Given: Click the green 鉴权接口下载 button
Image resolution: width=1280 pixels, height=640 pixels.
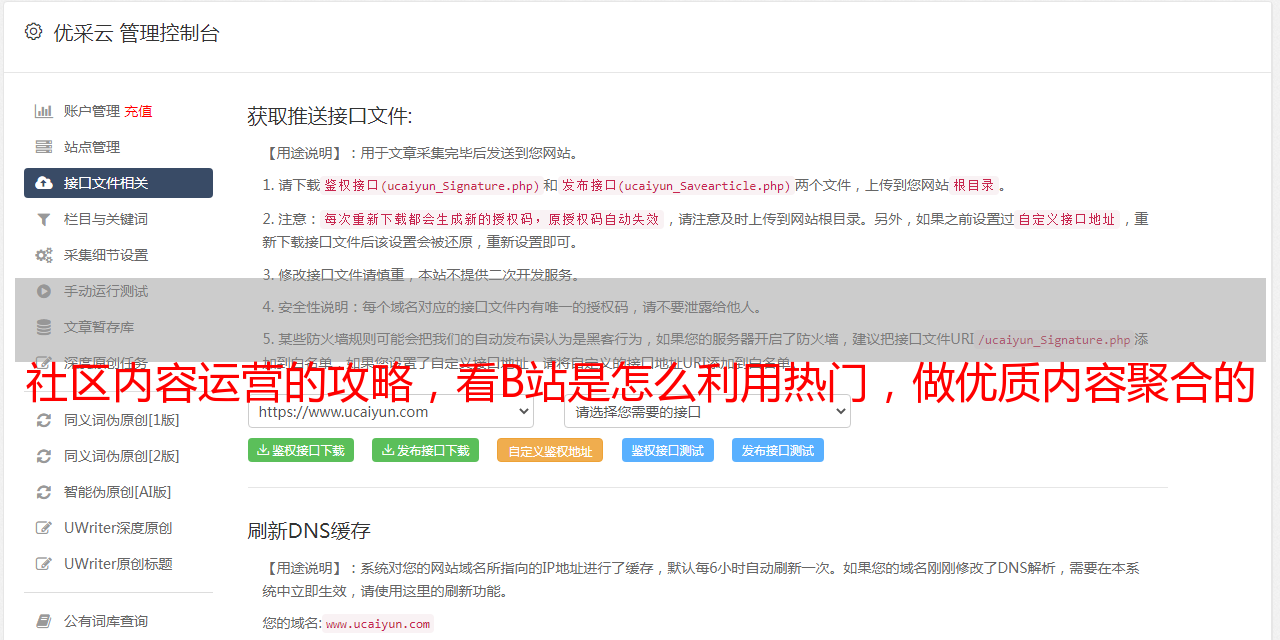Looking at the screenshot, I should click(x=301, y=450).
